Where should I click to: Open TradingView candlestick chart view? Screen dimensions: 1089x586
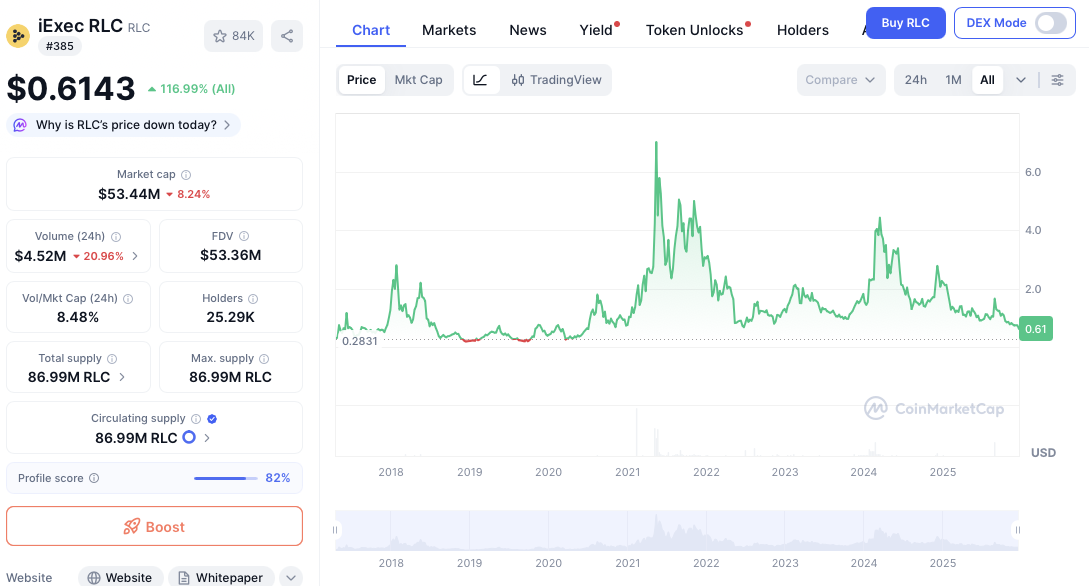tap(556, 80)
